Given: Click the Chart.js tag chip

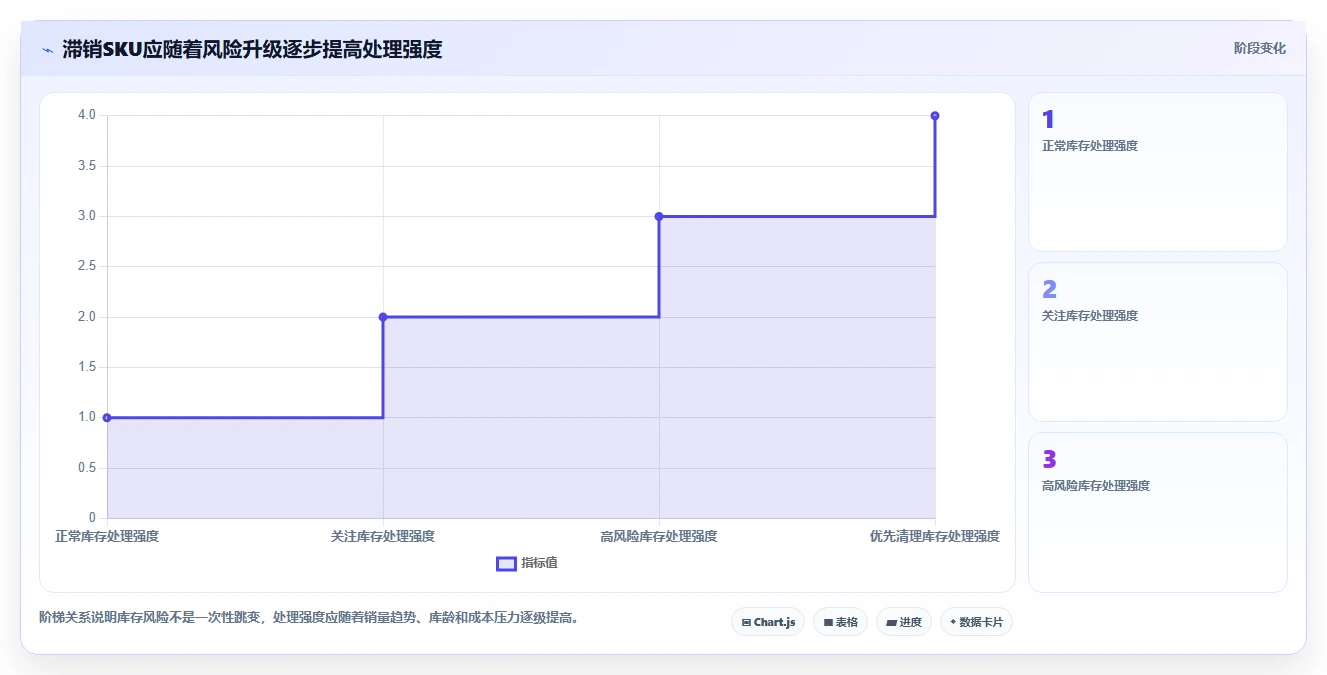Looking at the screenshot, I should (x=768, y=622).
